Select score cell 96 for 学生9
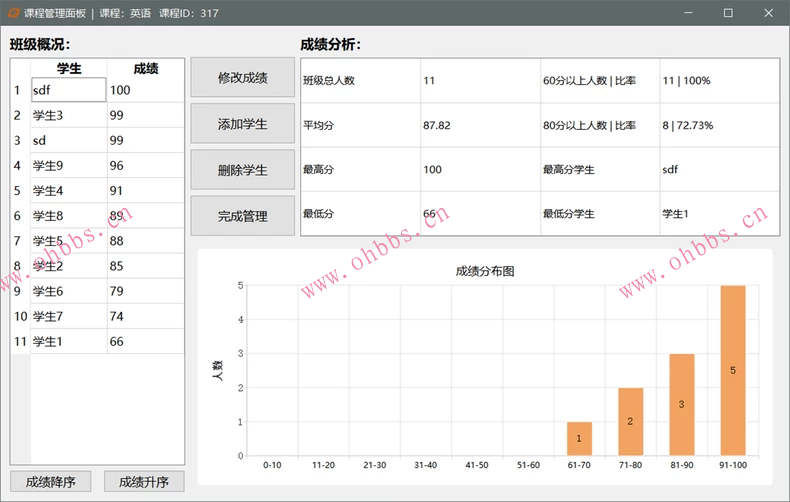 point(146,165)
